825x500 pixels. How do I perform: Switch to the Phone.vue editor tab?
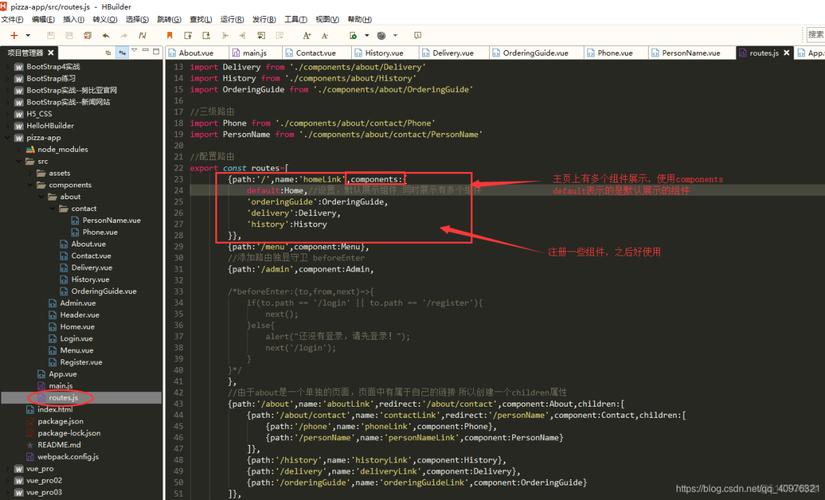615,53
